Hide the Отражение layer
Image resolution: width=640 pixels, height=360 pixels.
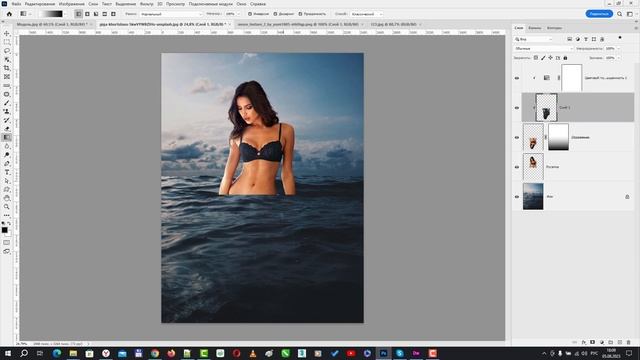[517, 138]
